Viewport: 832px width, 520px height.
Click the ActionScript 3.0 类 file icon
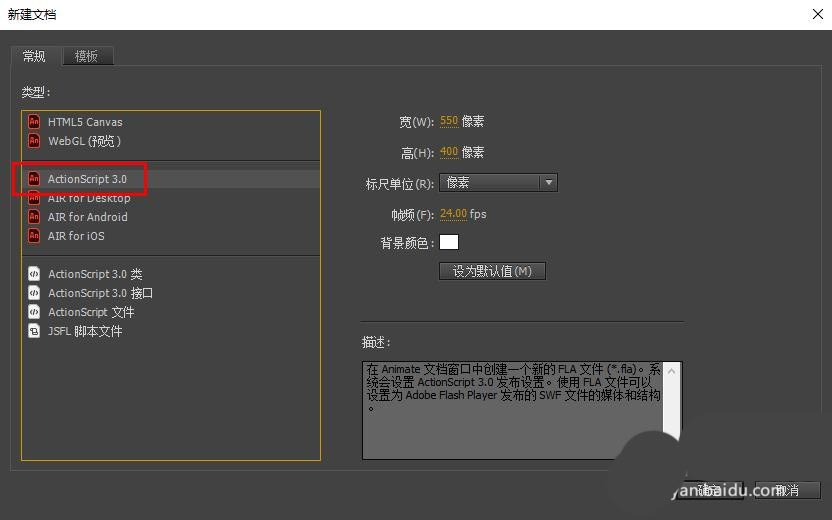(34, 274)
